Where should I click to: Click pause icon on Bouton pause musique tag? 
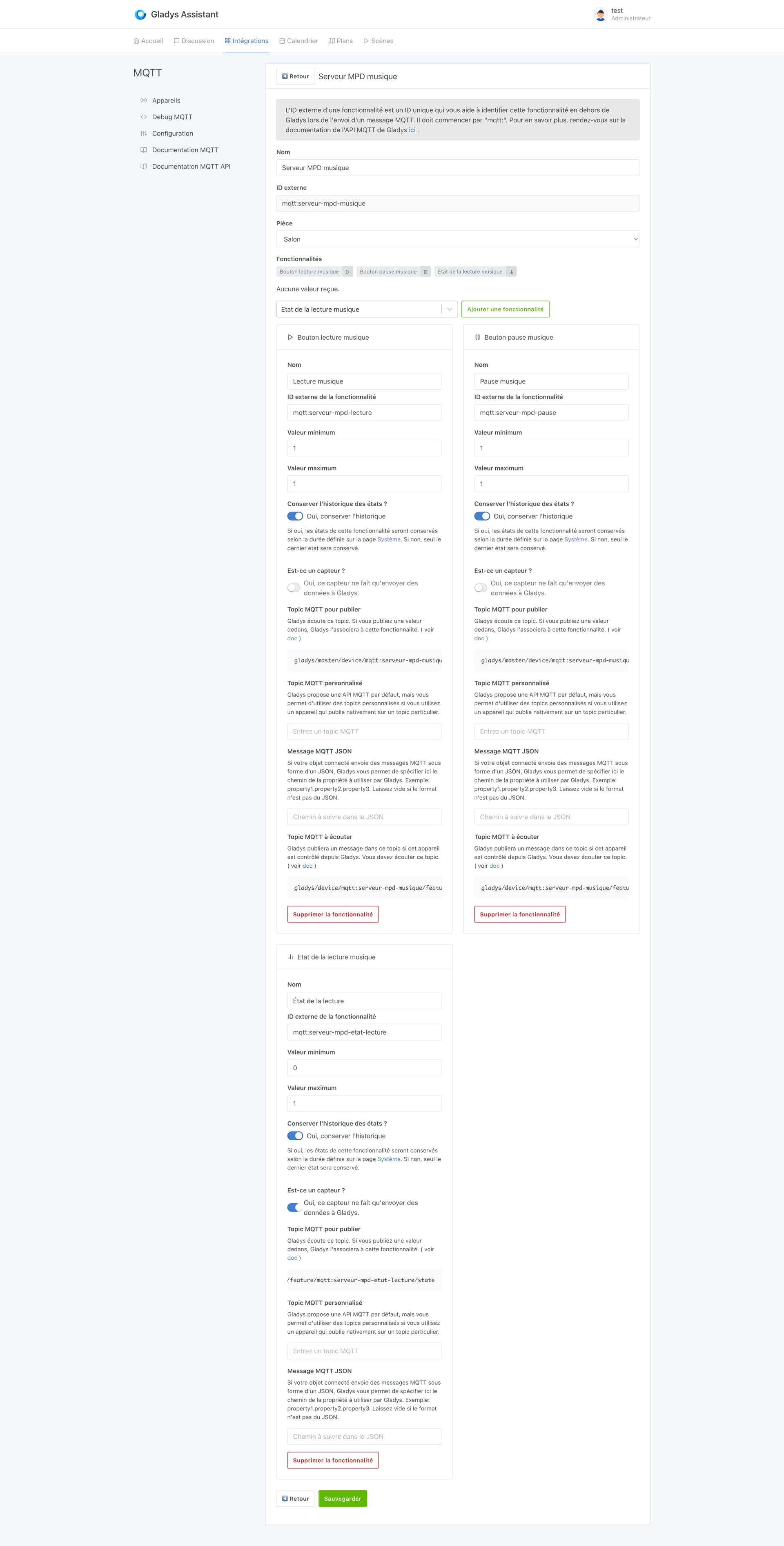tap(425, 272)
